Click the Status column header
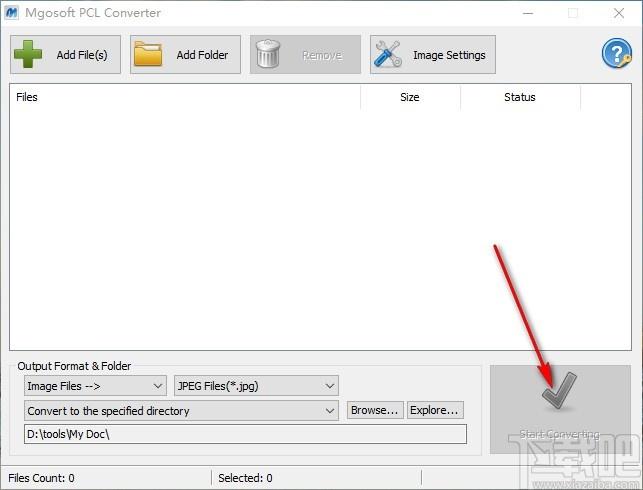 tap(520, 97)
